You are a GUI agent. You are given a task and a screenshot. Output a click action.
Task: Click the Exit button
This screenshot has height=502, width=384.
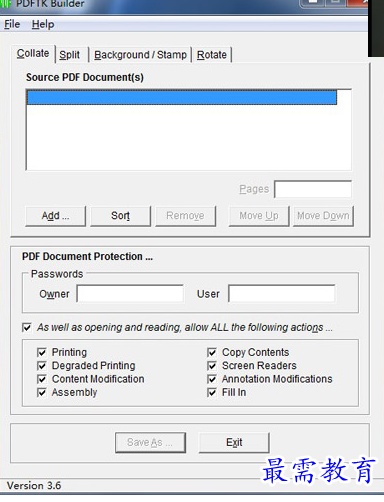(234, 442)
